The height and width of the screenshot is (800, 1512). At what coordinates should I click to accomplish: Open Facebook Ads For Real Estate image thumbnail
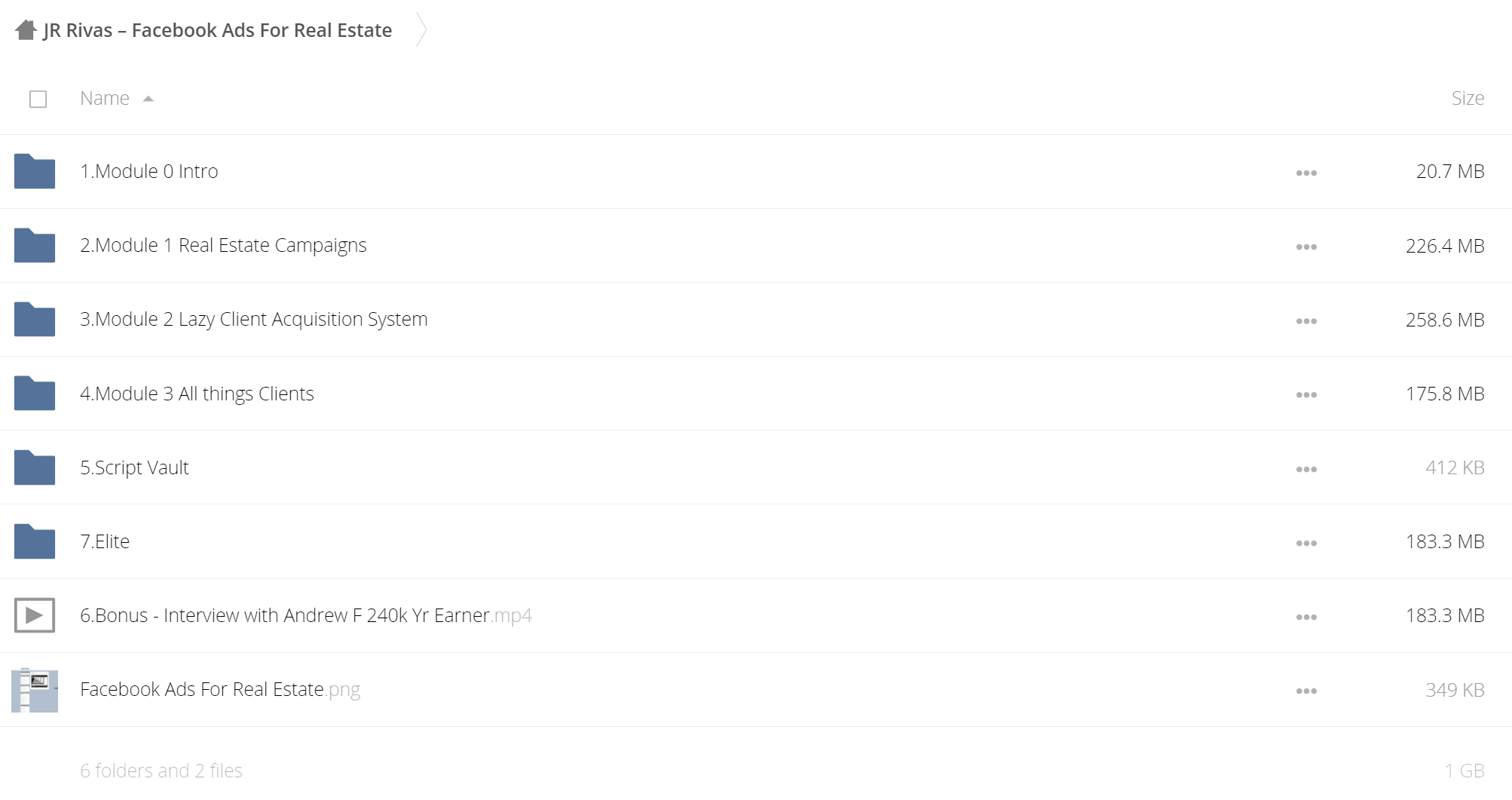tap(35, 690)
